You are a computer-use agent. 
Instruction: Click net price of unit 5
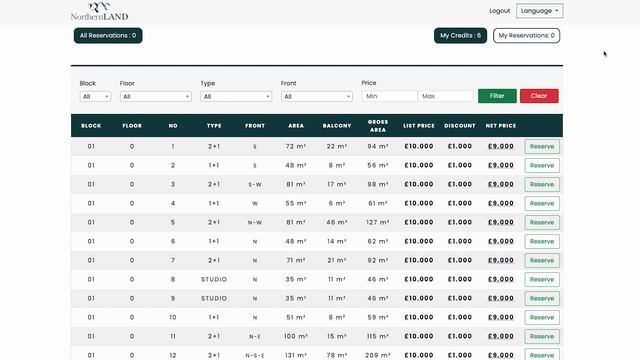coord(501,222)
